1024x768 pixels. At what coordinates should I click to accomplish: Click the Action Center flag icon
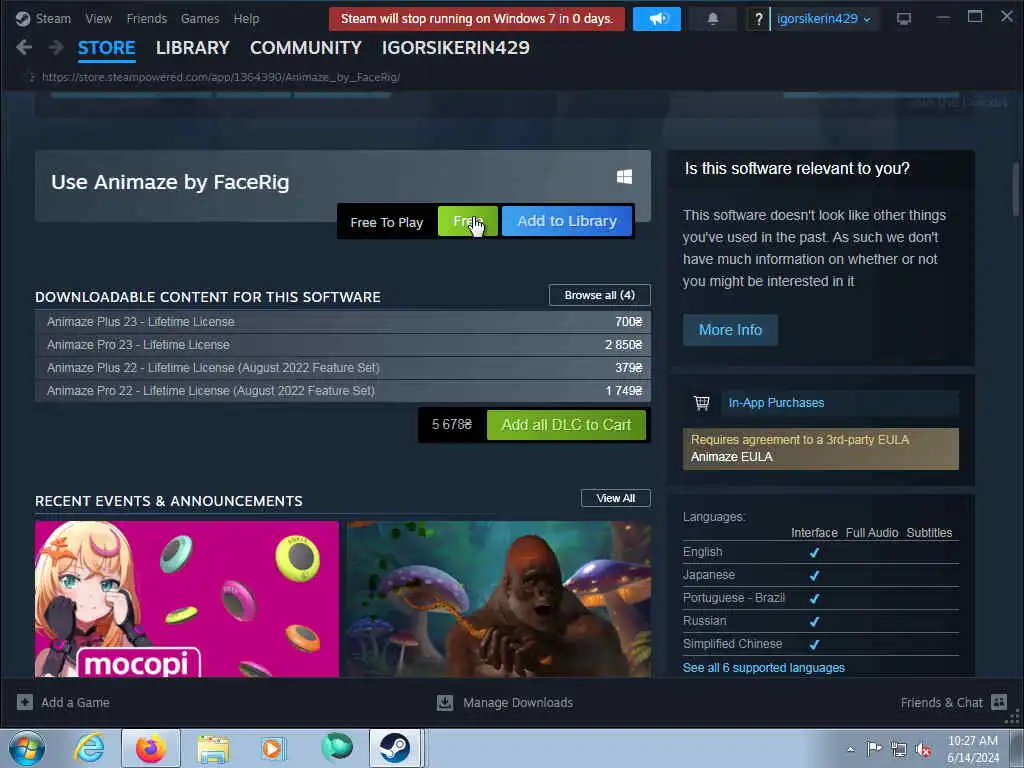pos(874,748)
